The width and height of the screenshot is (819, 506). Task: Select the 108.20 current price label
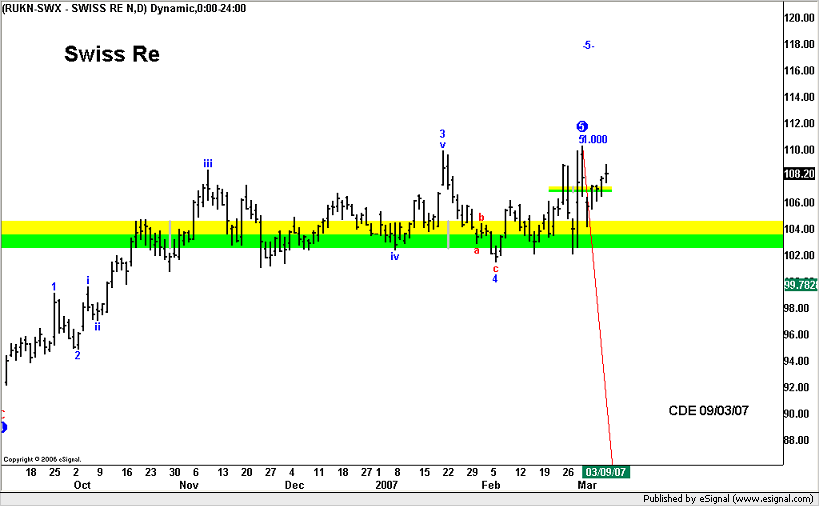click(x=799, y=173)
